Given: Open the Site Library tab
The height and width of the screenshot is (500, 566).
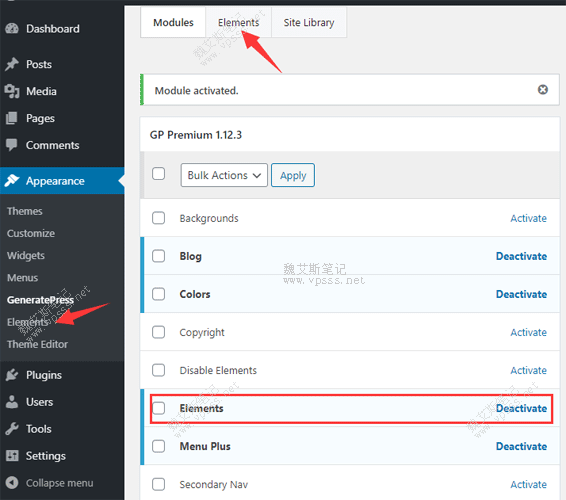Looking at the screenshot, I should [309, 22].
